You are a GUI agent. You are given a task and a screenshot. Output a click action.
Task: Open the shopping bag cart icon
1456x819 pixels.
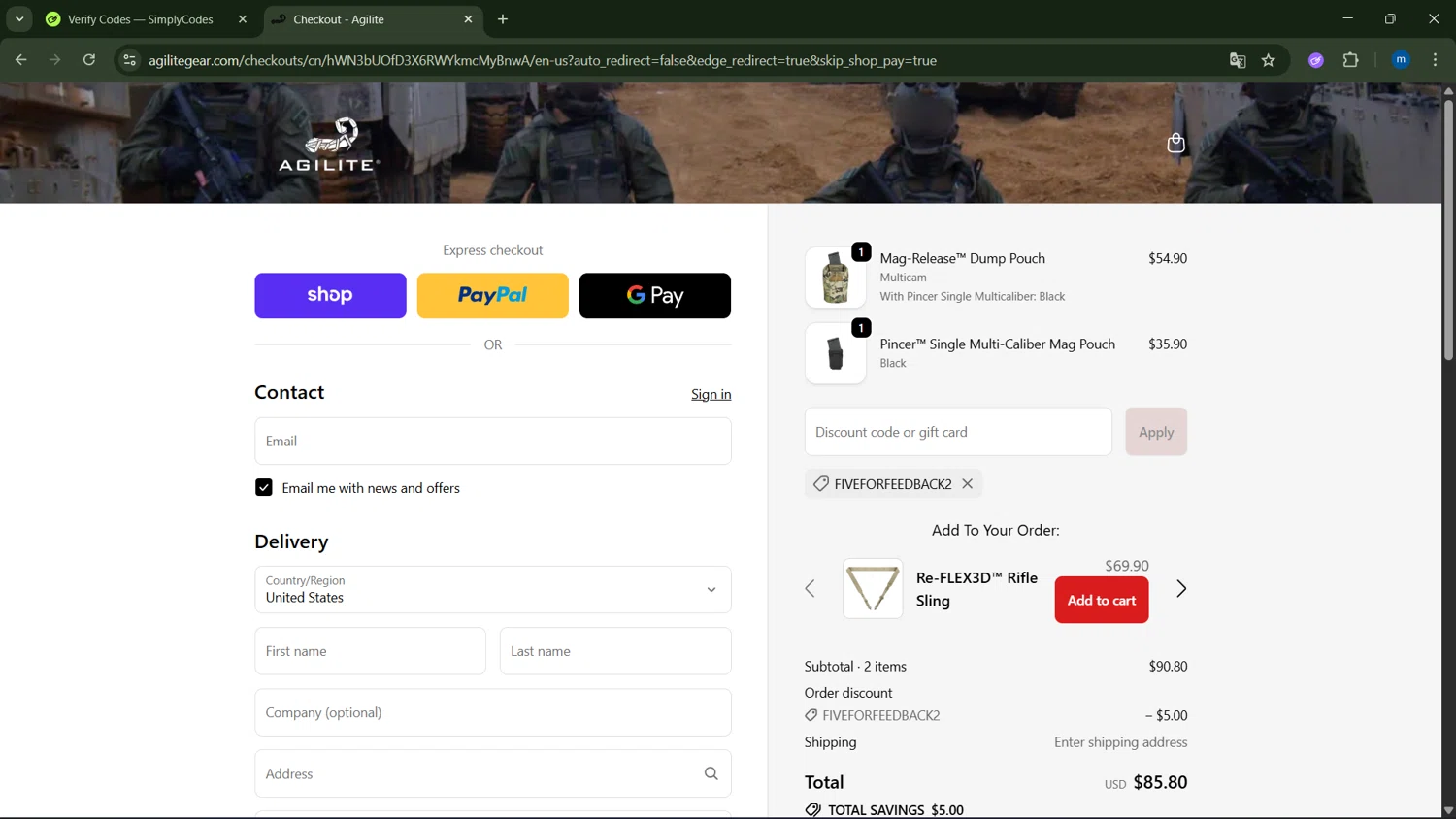[1175, 144]
